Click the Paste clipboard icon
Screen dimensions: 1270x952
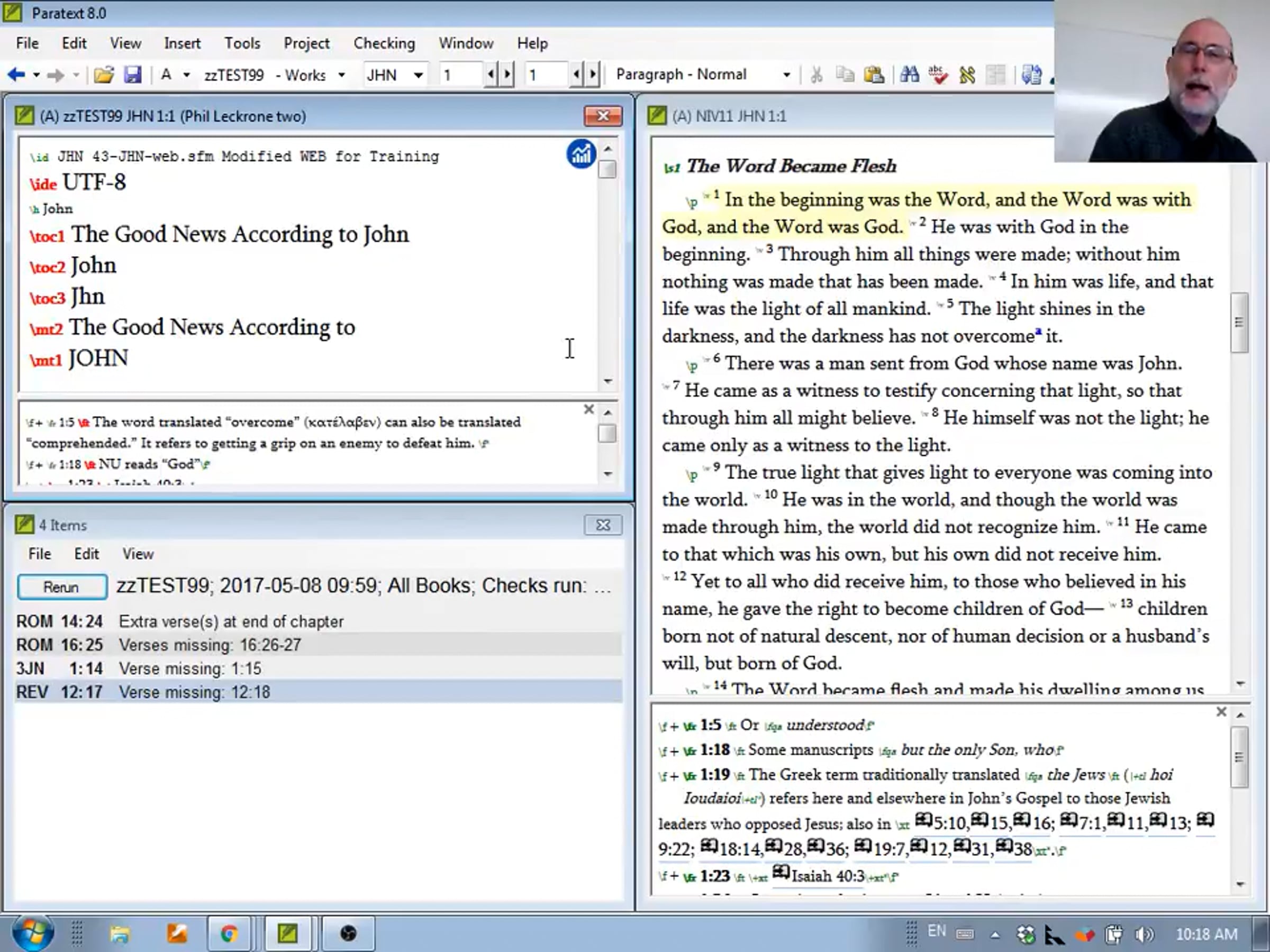pos(873,75)
